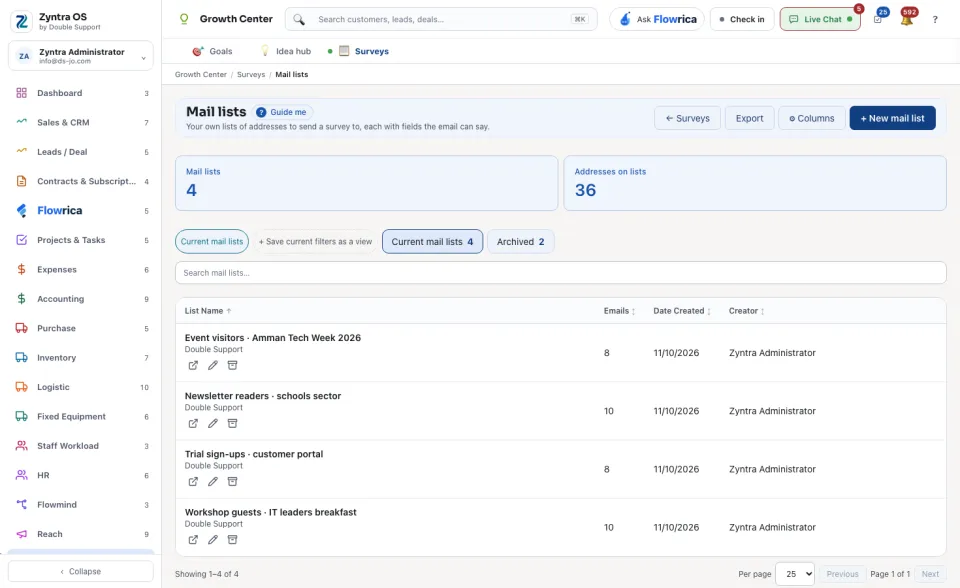
Task: Click the Next page button
Action: (x=930, y=574)
